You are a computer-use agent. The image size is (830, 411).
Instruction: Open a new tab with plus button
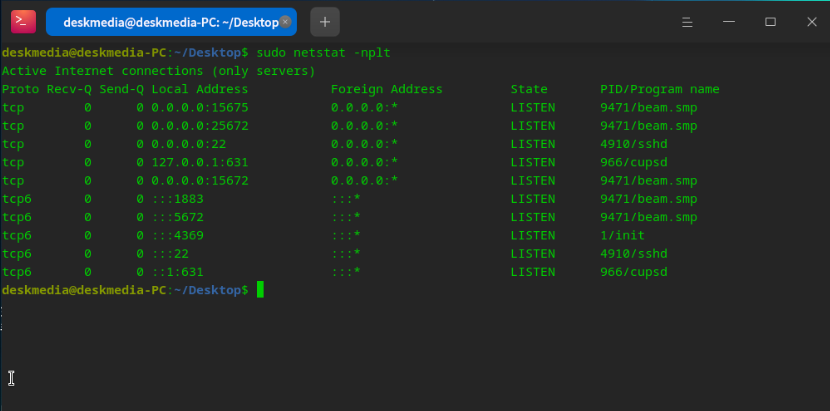[x=325, y=22]
